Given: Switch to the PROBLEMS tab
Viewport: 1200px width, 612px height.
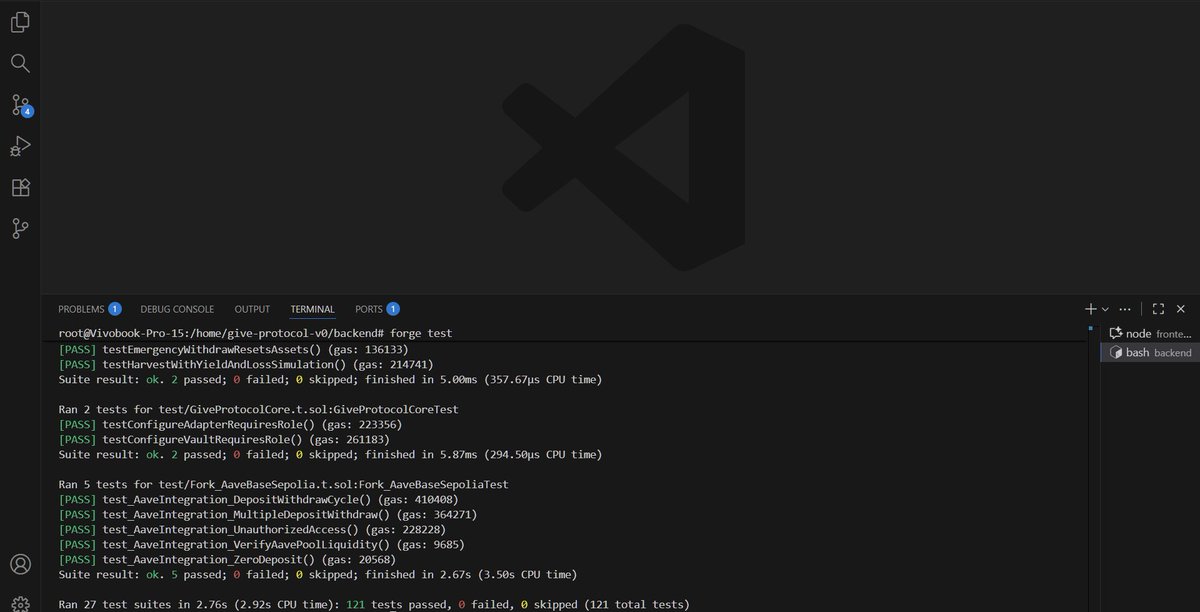Looking at the screenshot, I should (x=90, y=309).
